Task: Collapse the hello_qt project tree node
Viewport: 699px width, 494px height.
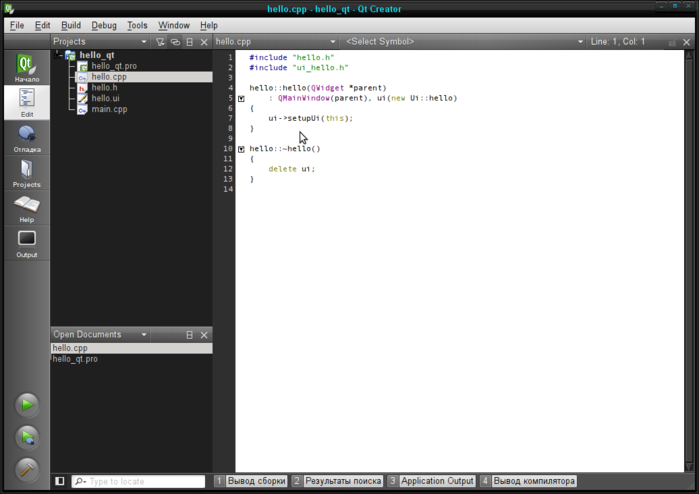Action: point(58,55)
